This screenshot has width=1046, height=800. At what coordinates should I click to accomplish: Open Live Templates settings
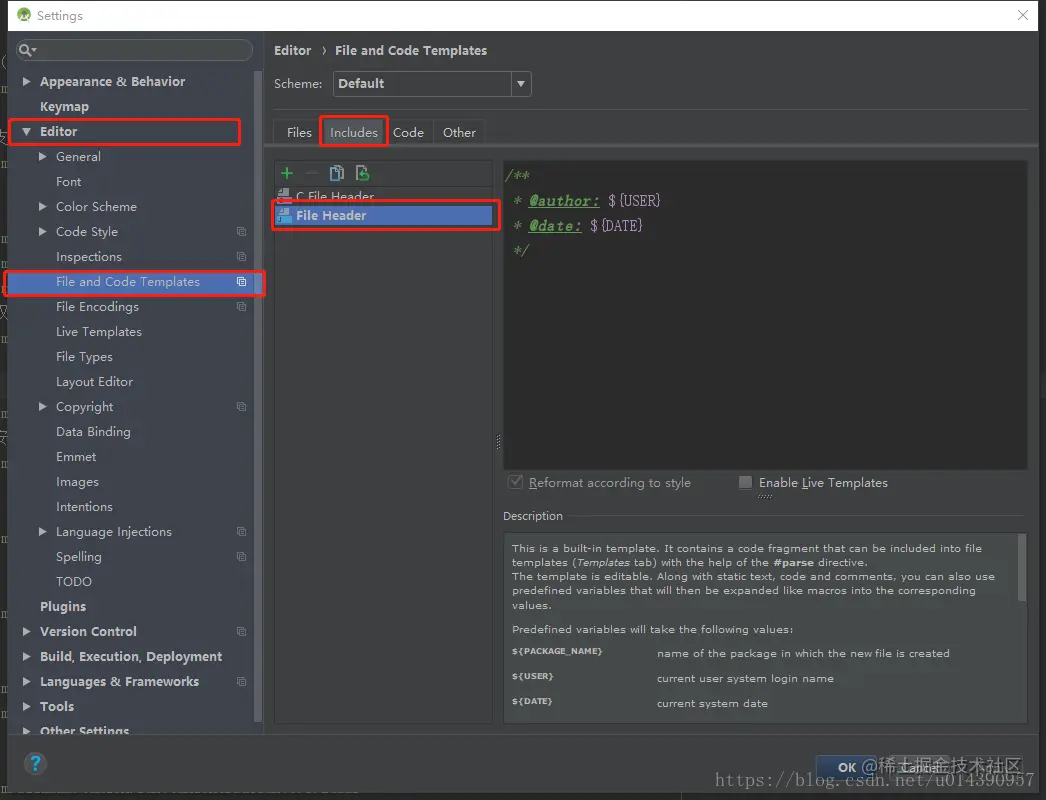click(99, 332)
